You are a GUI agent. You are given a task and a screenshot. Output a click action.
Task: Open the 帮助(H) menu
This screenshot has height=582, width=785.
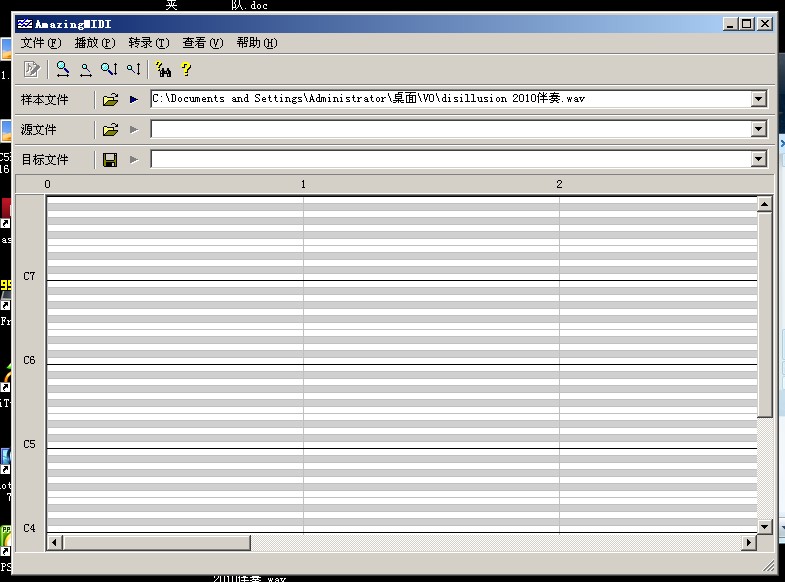(x=257, y=43)
